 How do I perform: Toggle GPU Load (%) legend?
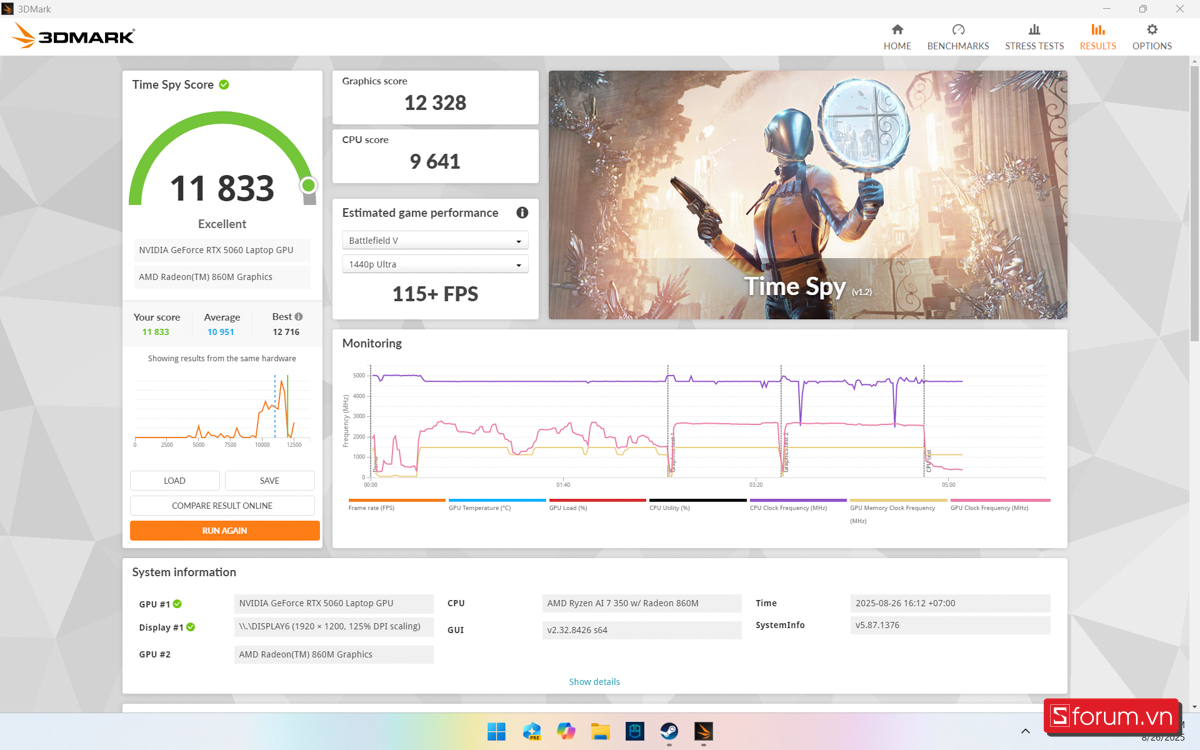(x=597, y=505)
